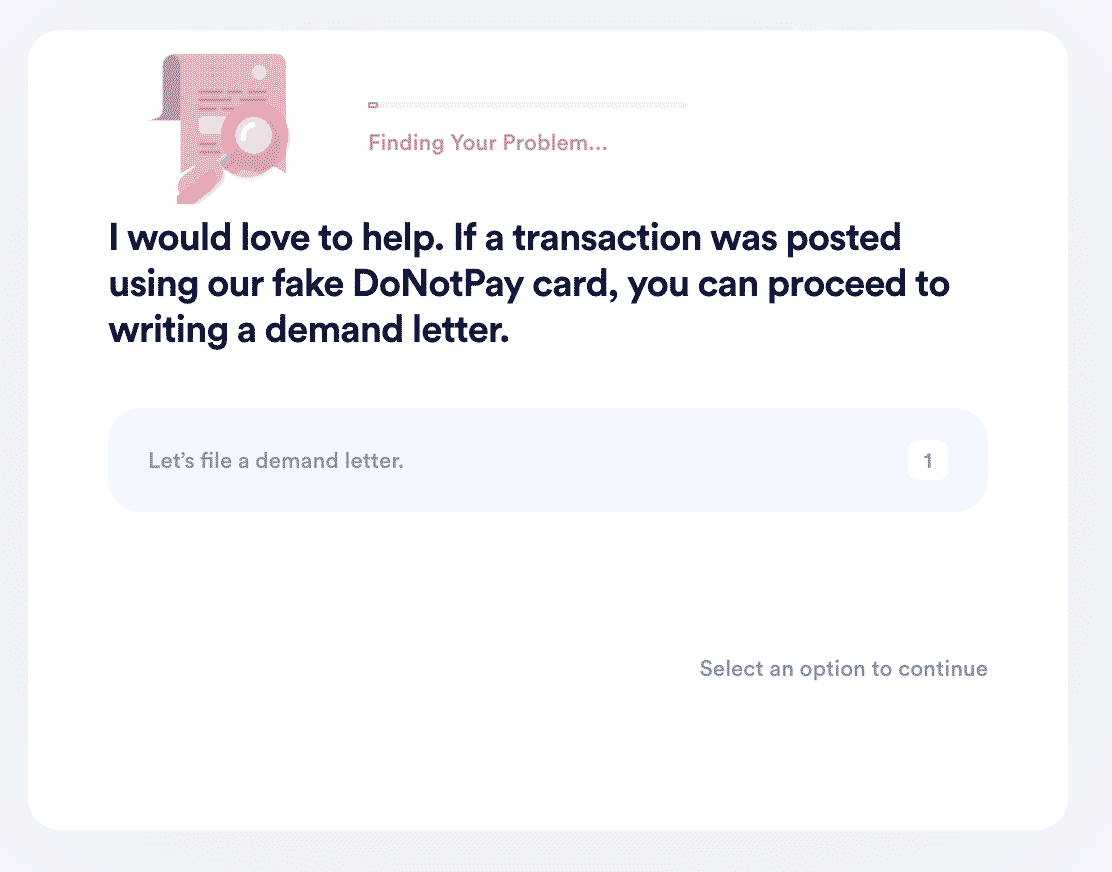Click the magnifier handle in the illustration
Image resolution: width=1112 pixels, height=872 pixels.
(x=226, y=162)
